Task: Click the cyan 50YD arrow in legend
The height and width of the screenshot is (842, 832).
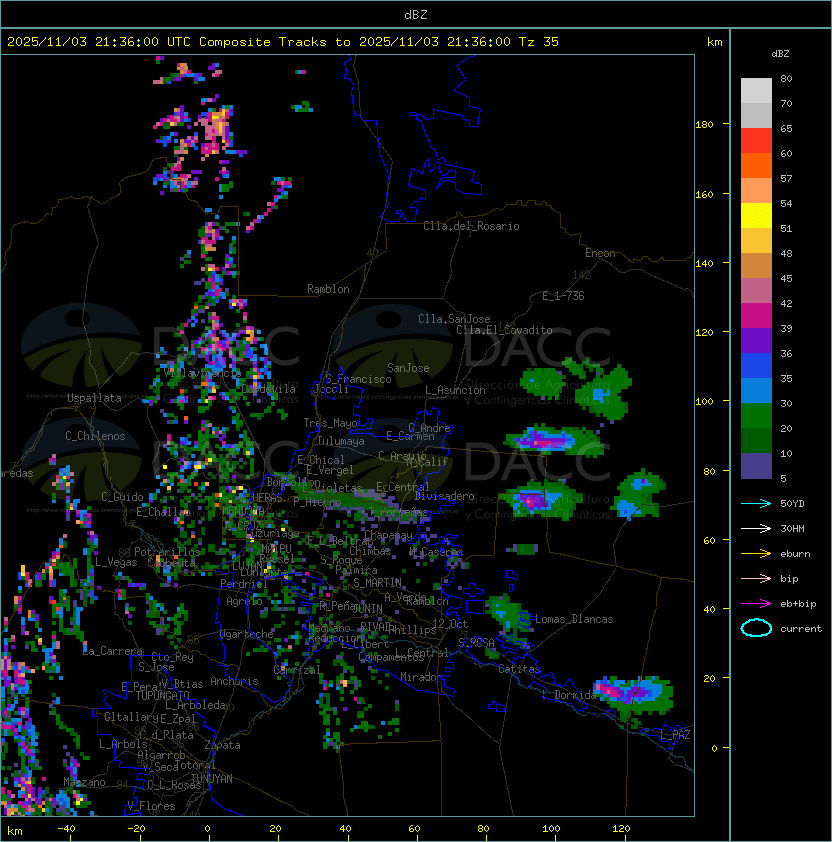Action: (x=756, y=503)
